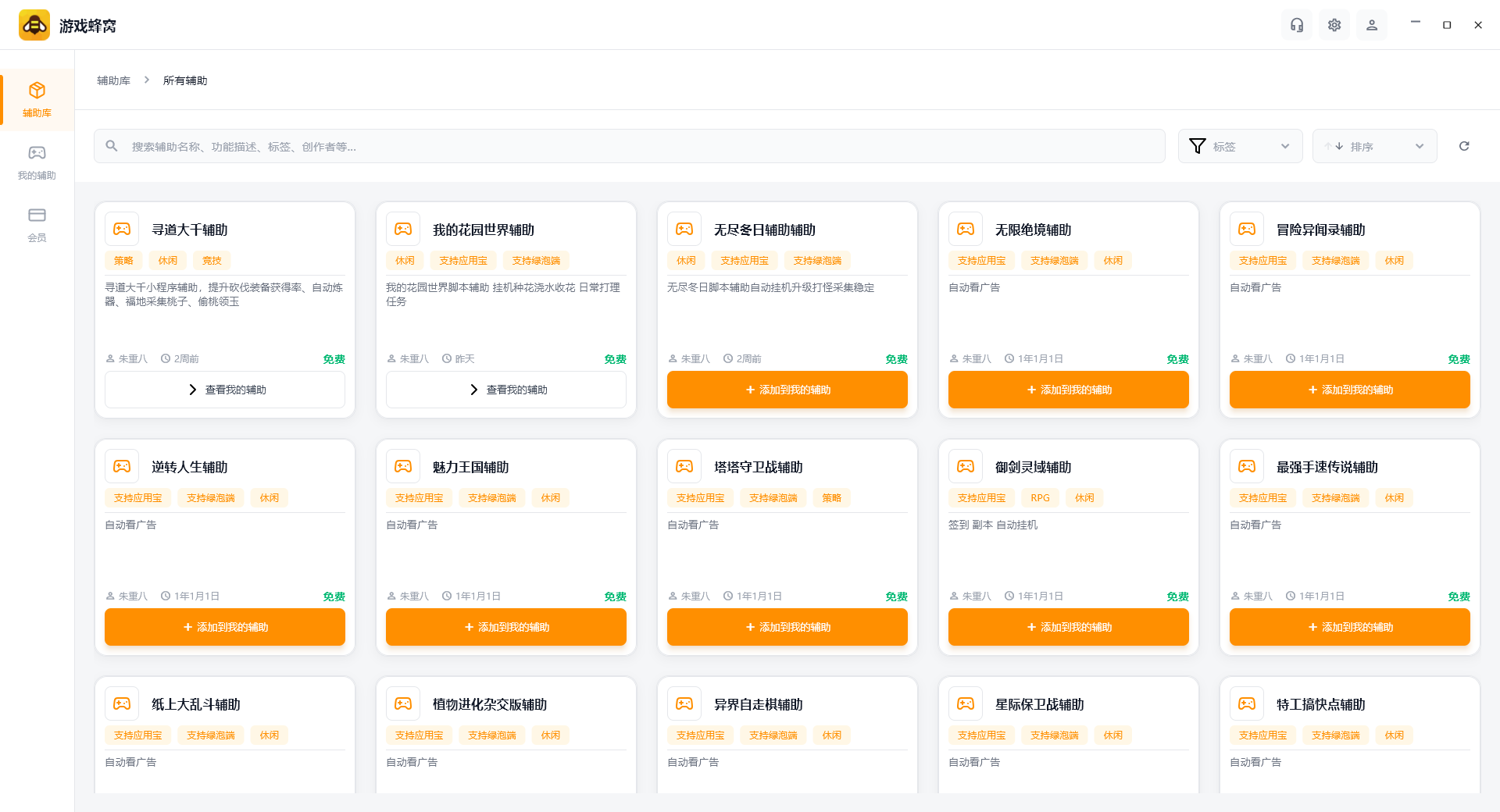Expand 查看我的辅助 on 我的花园世界辅助
The image size is (1500, 812).
[x=506, y=390]
